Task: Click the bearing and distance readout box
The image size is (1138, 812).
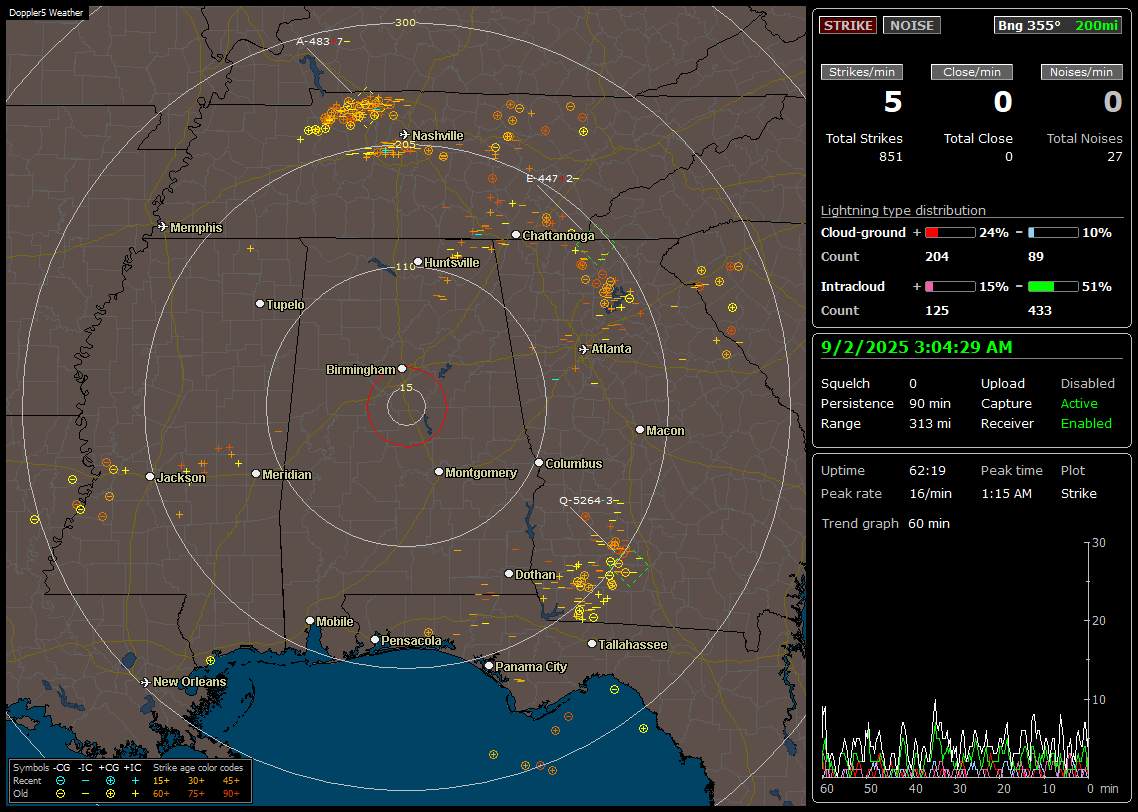Action: (1058, 25)
